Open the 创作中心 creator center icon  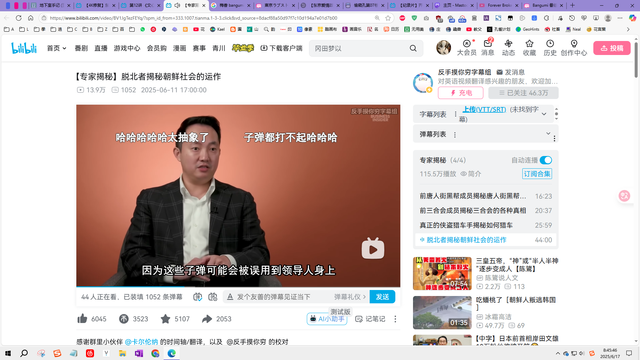pos(573,48)
